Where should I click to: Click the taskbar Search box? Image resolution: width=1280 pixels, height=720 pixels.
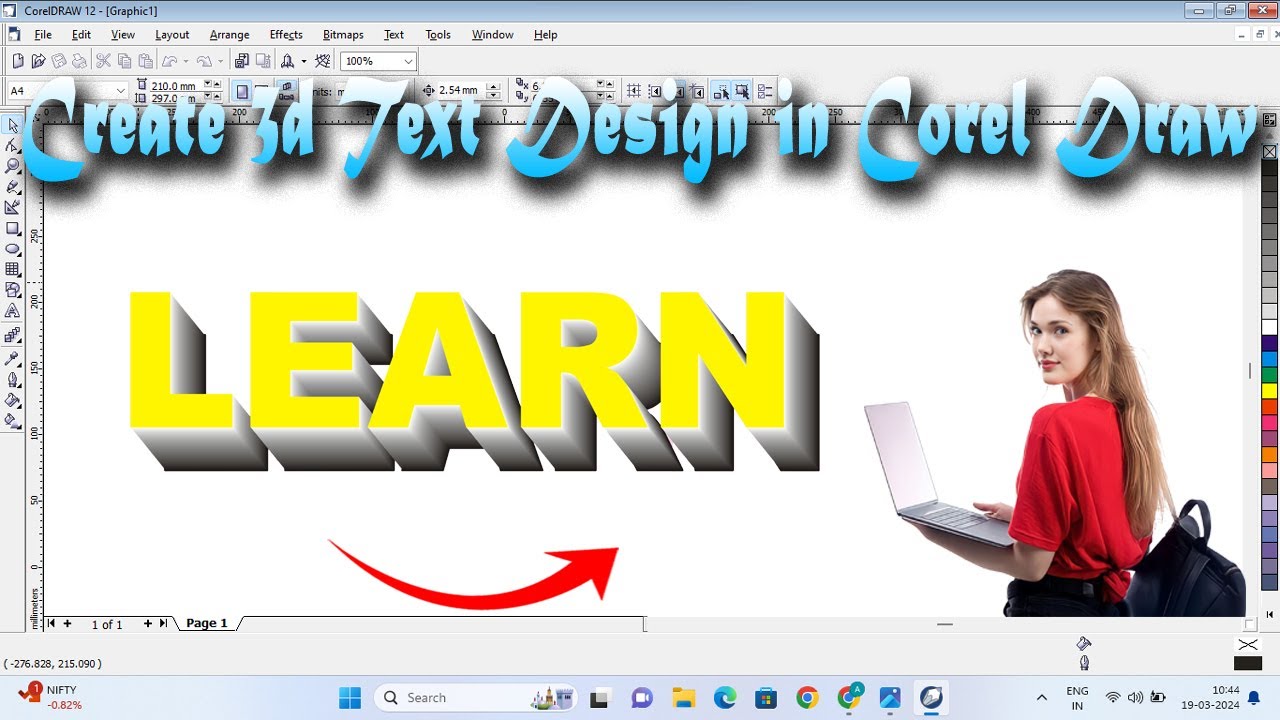(476, 697)
